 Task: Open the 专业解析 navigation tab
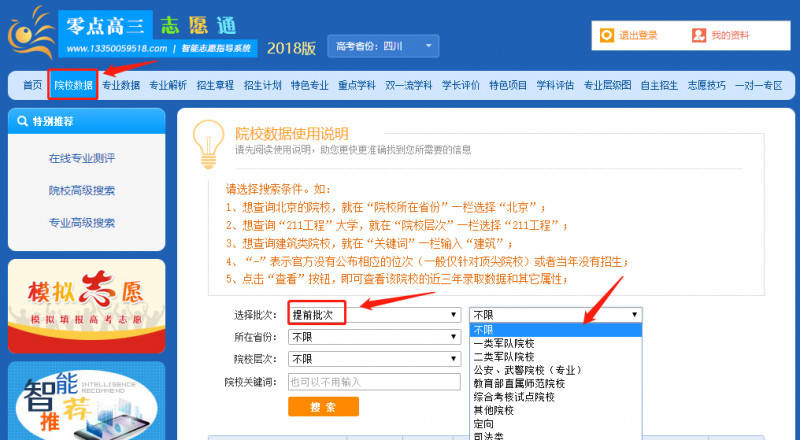[168, 85]
